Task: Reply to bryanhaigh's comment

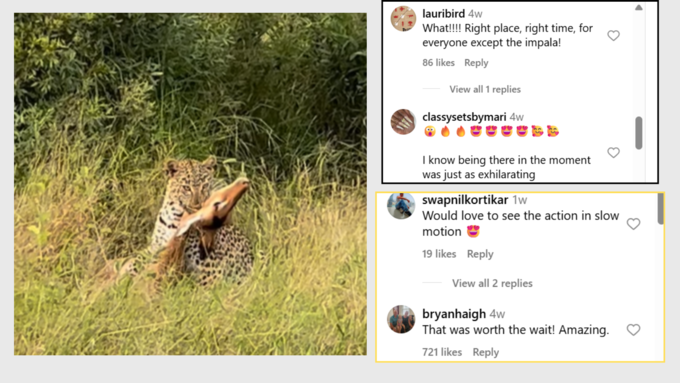Action: coord(486,352)
